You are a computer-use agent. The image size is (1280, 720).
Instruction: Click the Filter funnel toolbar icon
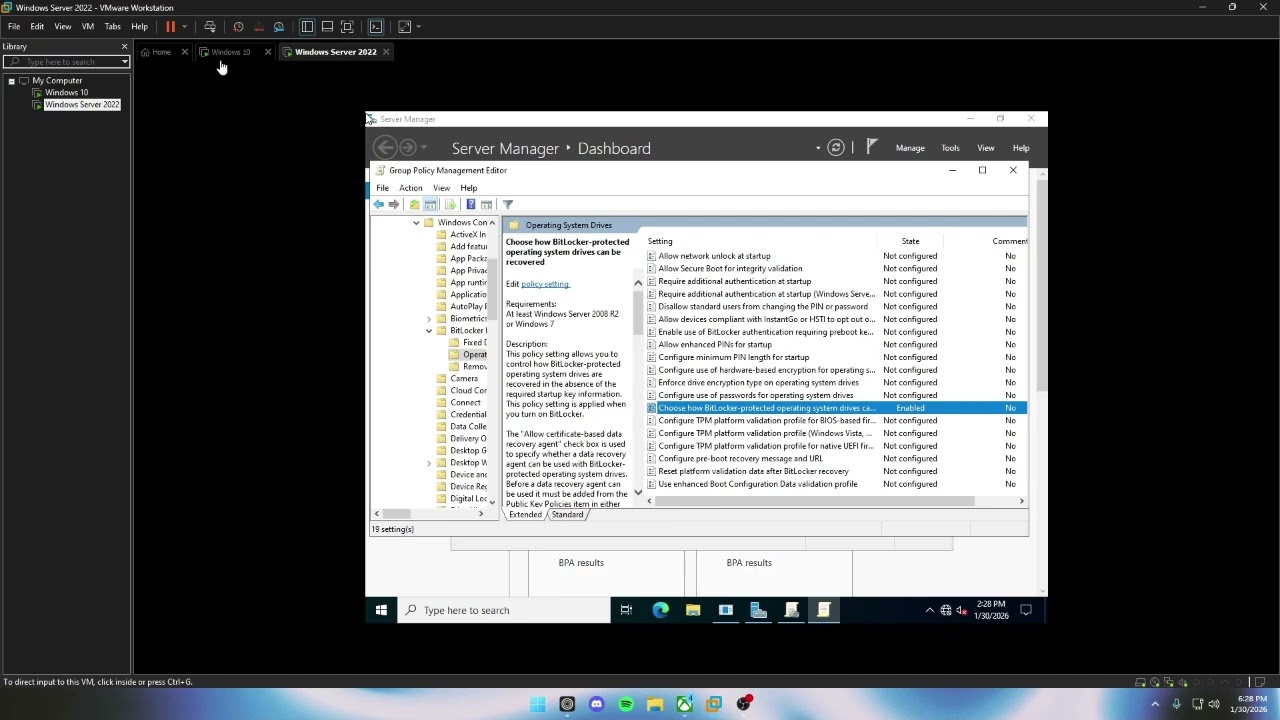(x=508, y=205)
